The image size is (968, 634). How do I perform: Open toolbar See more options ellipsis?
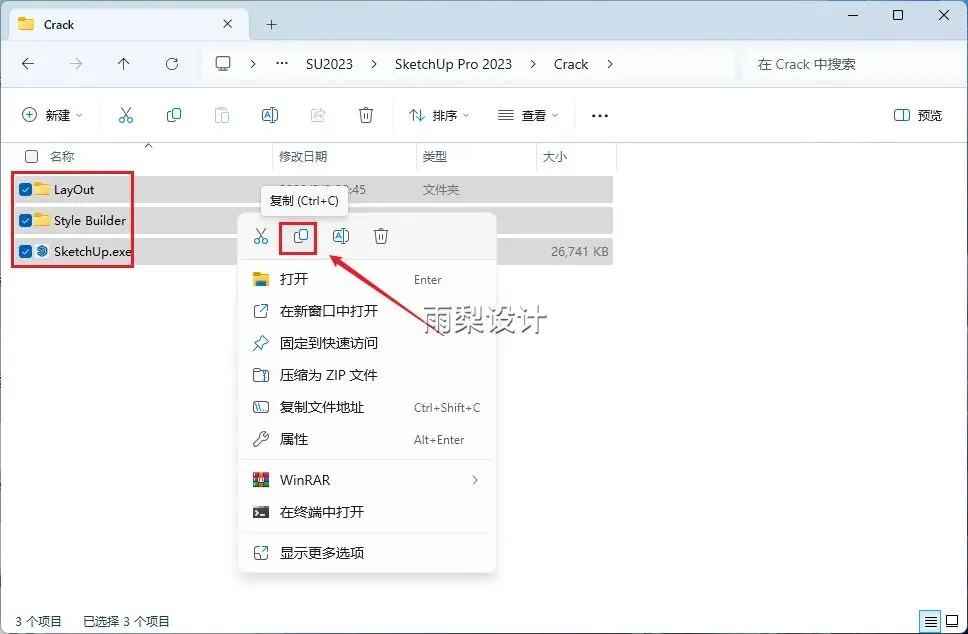pos(600,116)
